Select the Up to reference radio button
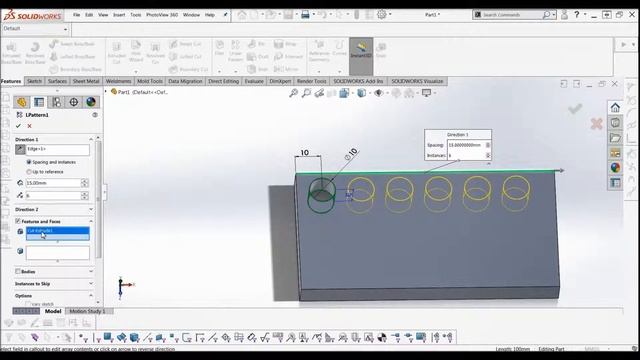The width and height of the screenshot is (640, 360). click(29, 172)
